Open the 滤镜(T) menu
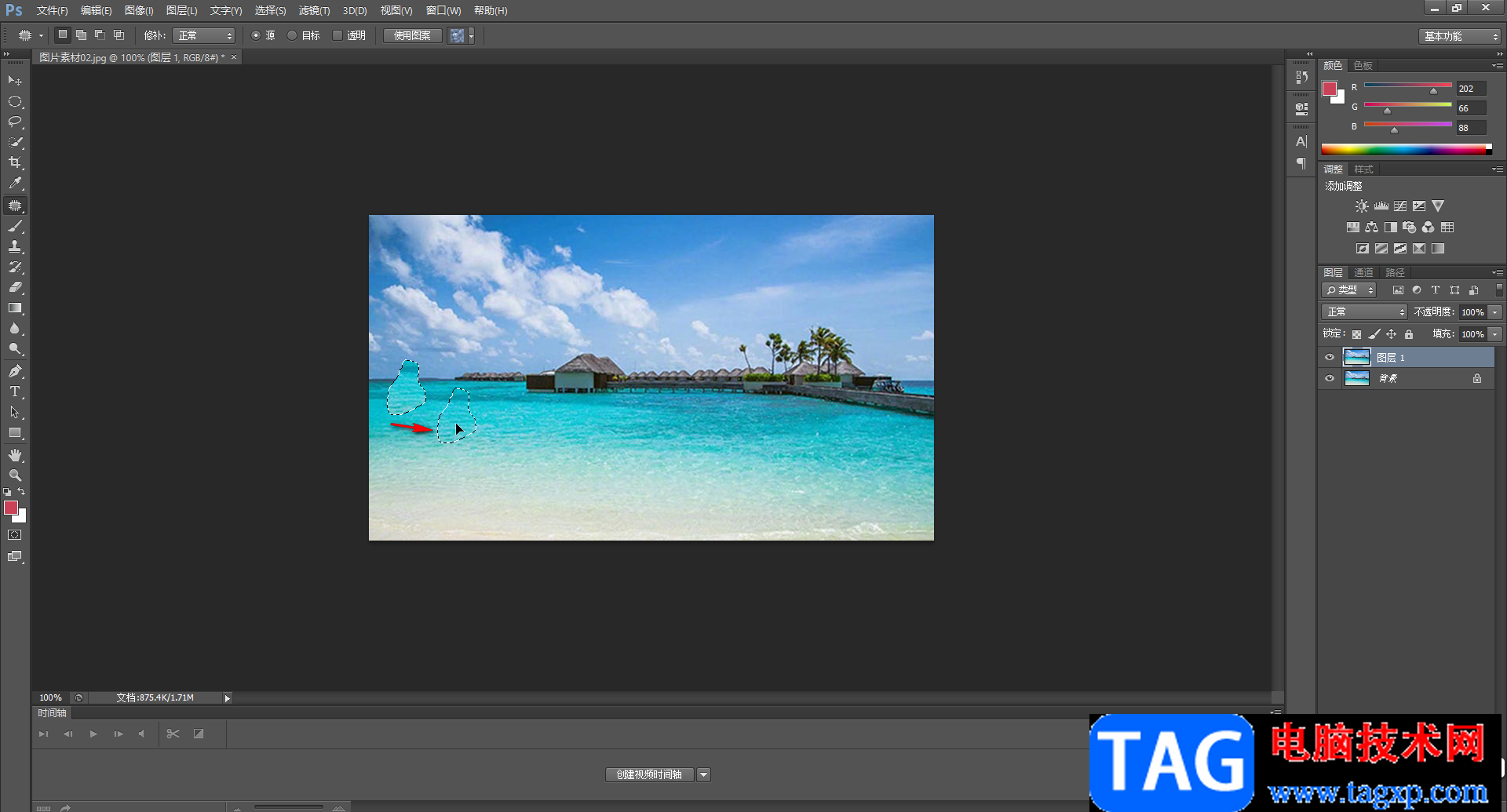1507x812 pixels. (314, 11)
